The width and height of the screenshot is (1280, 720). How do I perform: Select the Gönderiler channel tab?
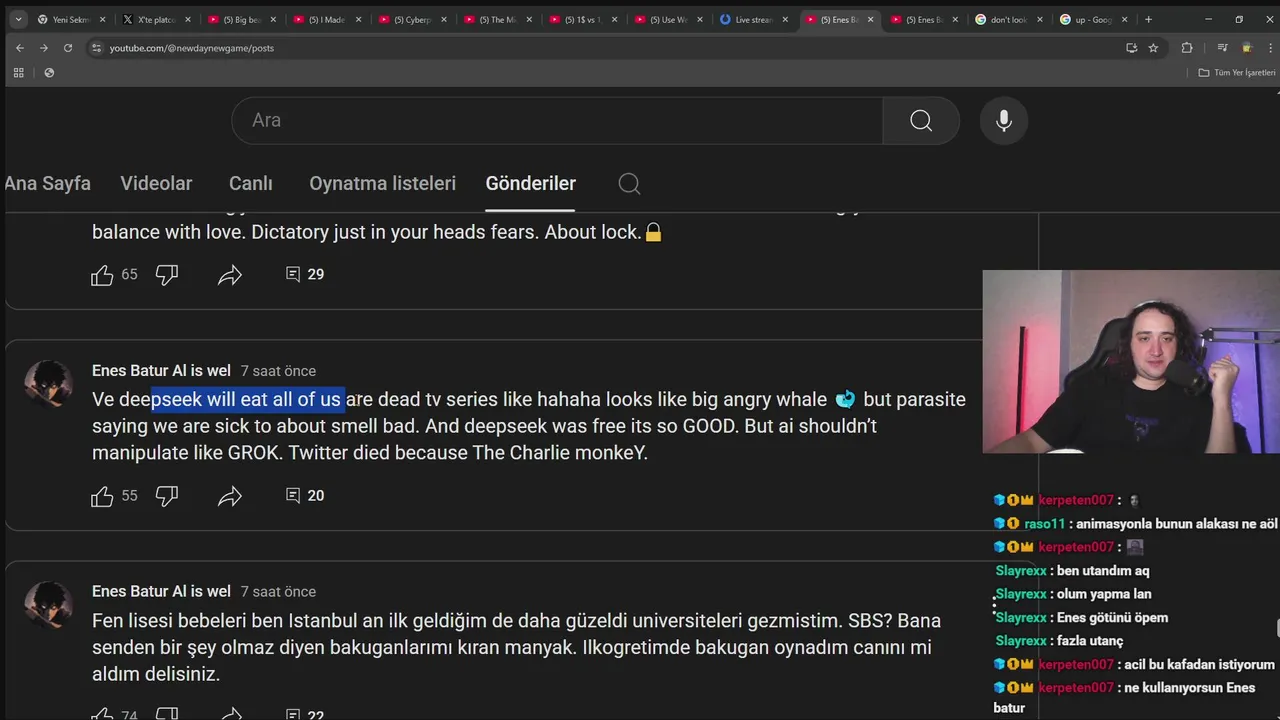(x=530, y=184)
